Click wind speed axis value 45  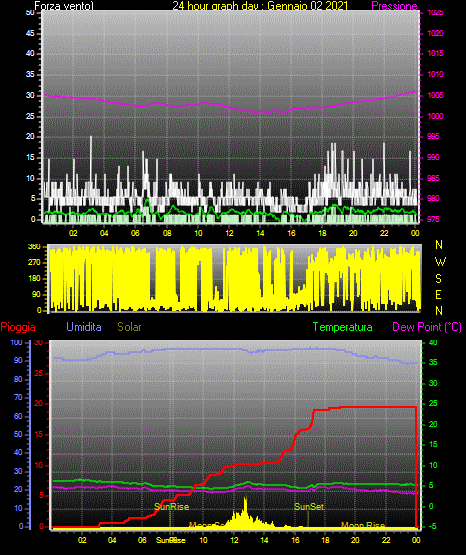(30, 33)
